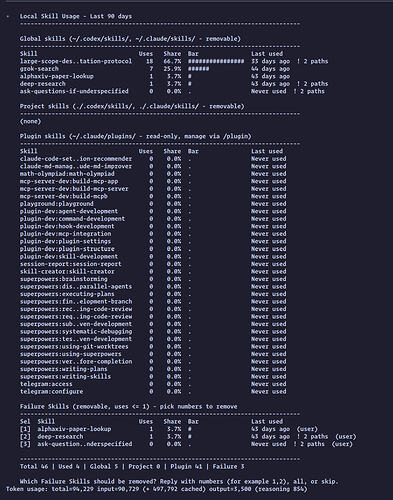Click superpowers:brainstorming row
This screenshot has width=393, height=500.
153,279
